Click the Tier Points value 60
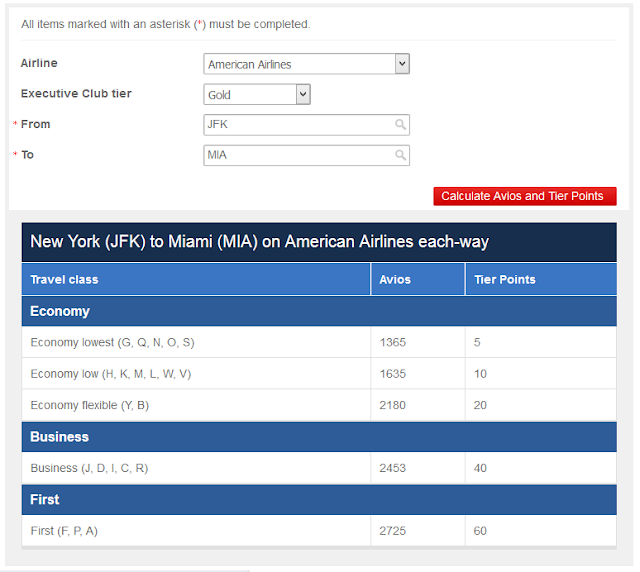This screenshot has width=640, height=572. pyautogui.click(x=480, y=531)
